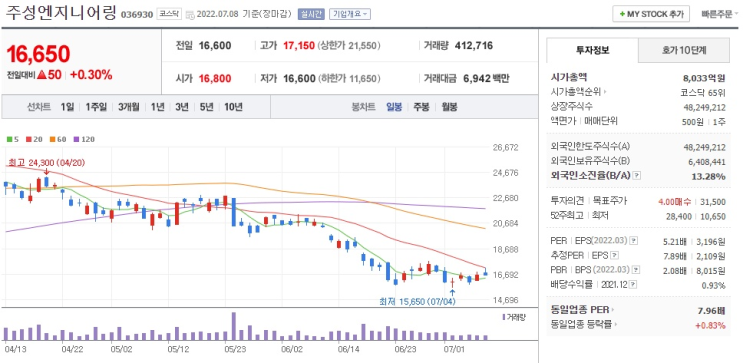
Task: Click the 동일업종 등락률 +0.83% value
Action: (710, 325)
